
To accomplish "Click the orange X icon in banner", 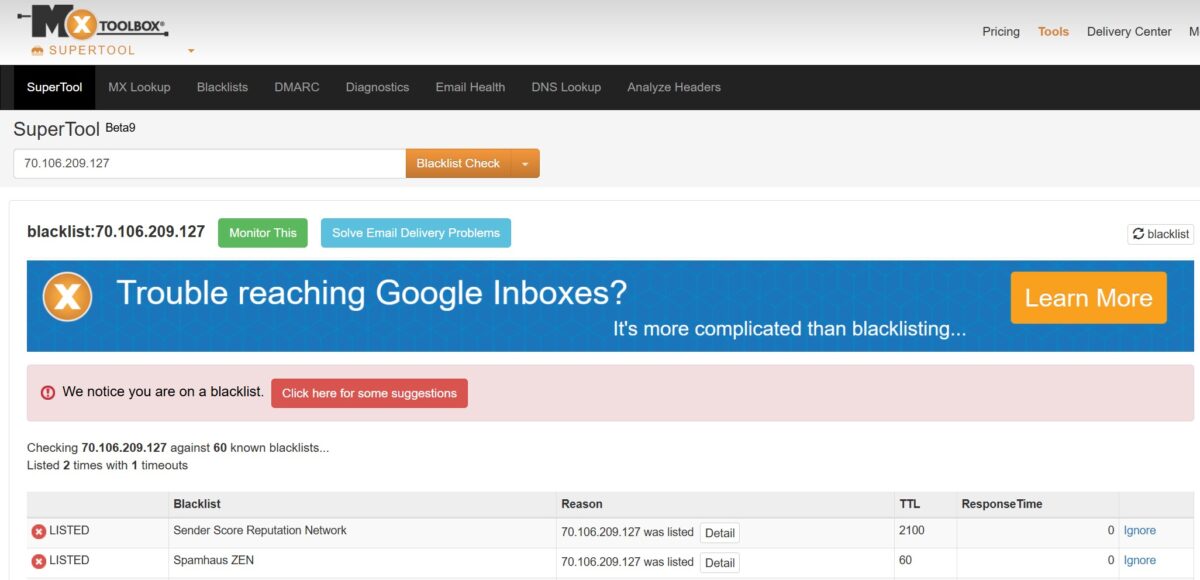I will click(x=67, y=297).
